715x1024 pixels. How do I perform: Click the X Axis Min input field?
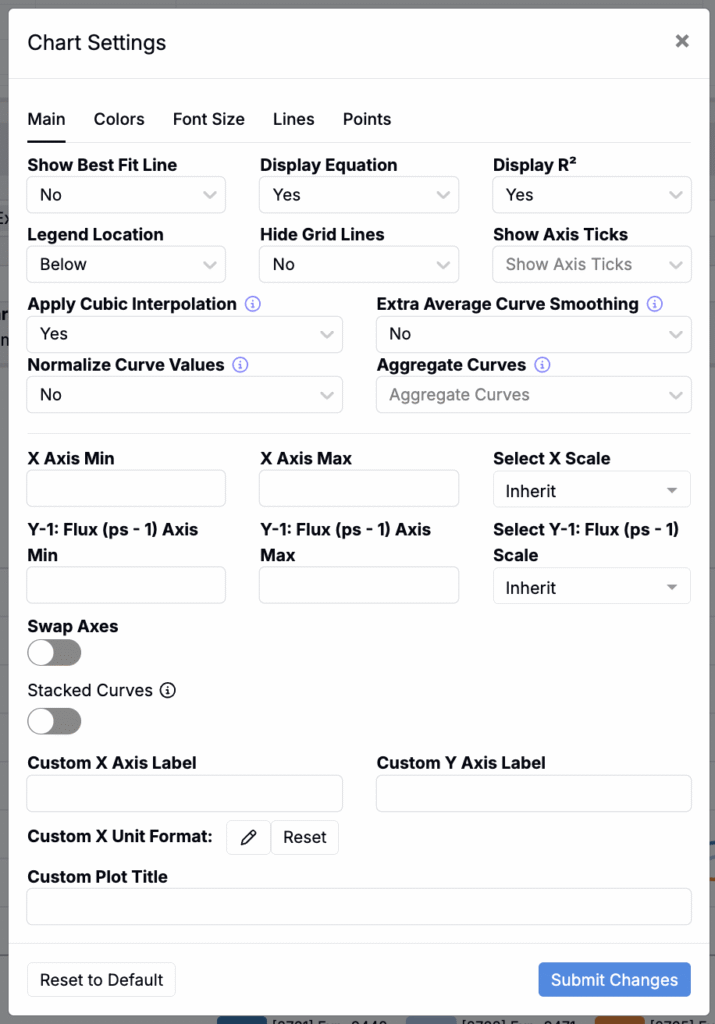126,489
